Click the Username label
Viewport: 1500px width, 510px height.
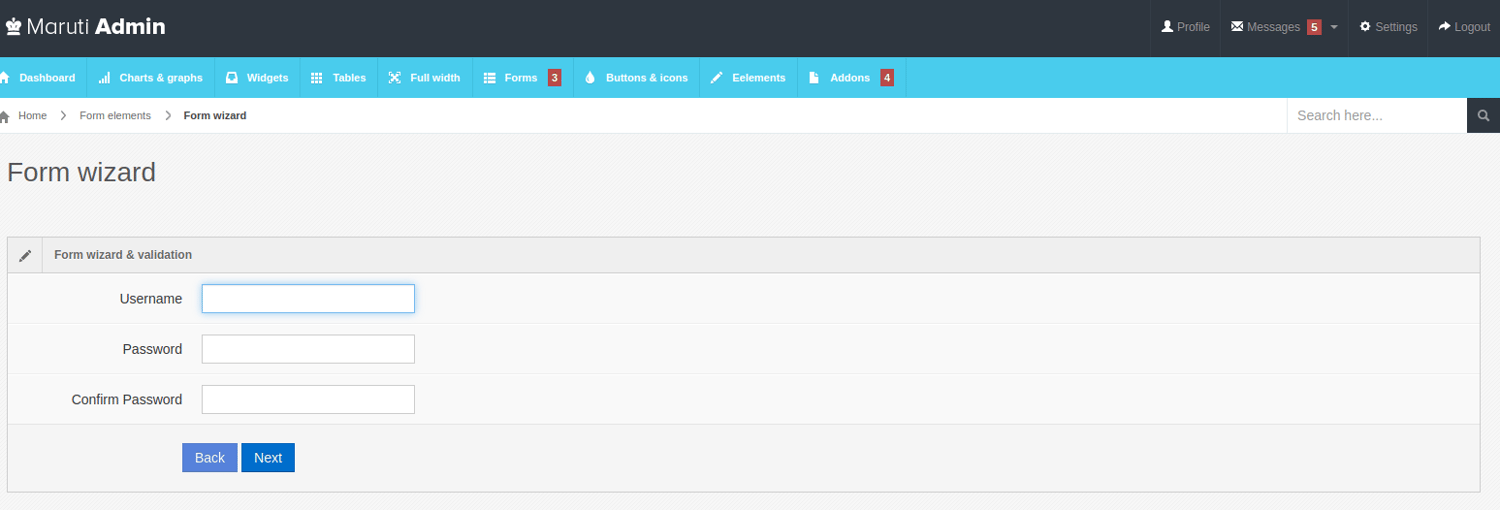pyautogui.click(x=151, y=299)
